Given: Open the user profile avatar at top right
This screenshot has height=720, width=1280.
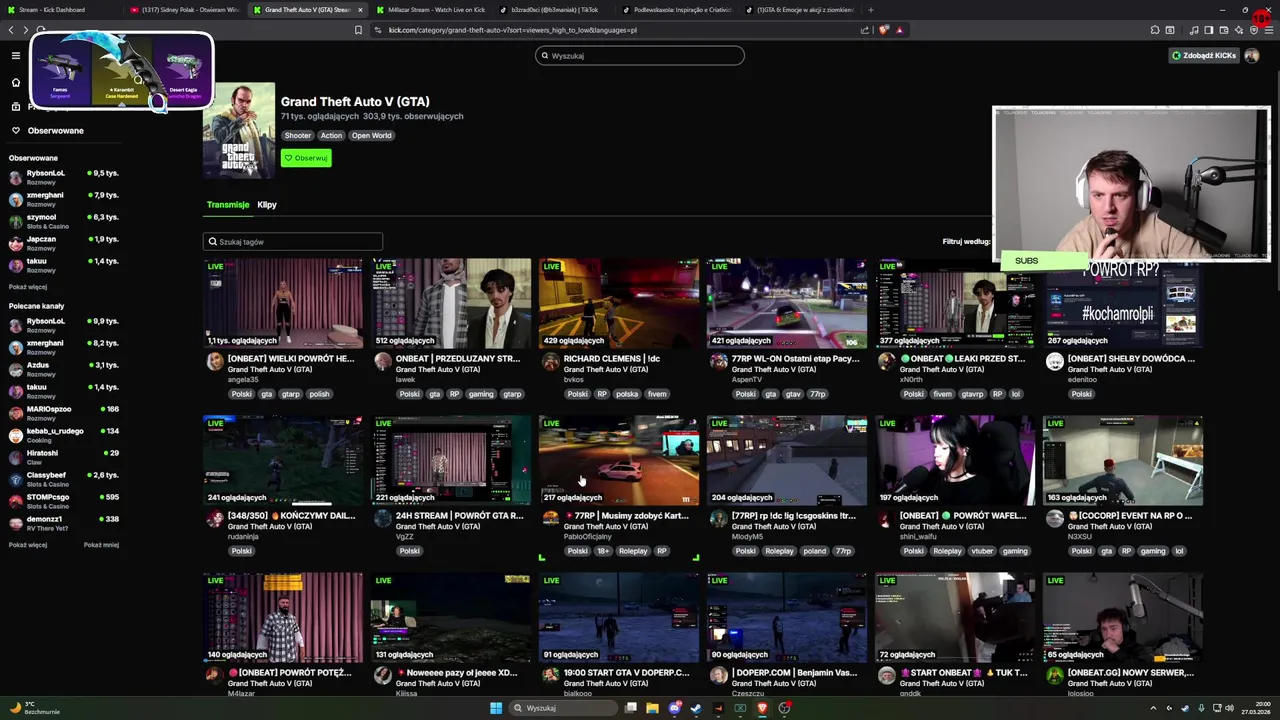Looking at the screenshot, I should click(x=1251, y=56).
